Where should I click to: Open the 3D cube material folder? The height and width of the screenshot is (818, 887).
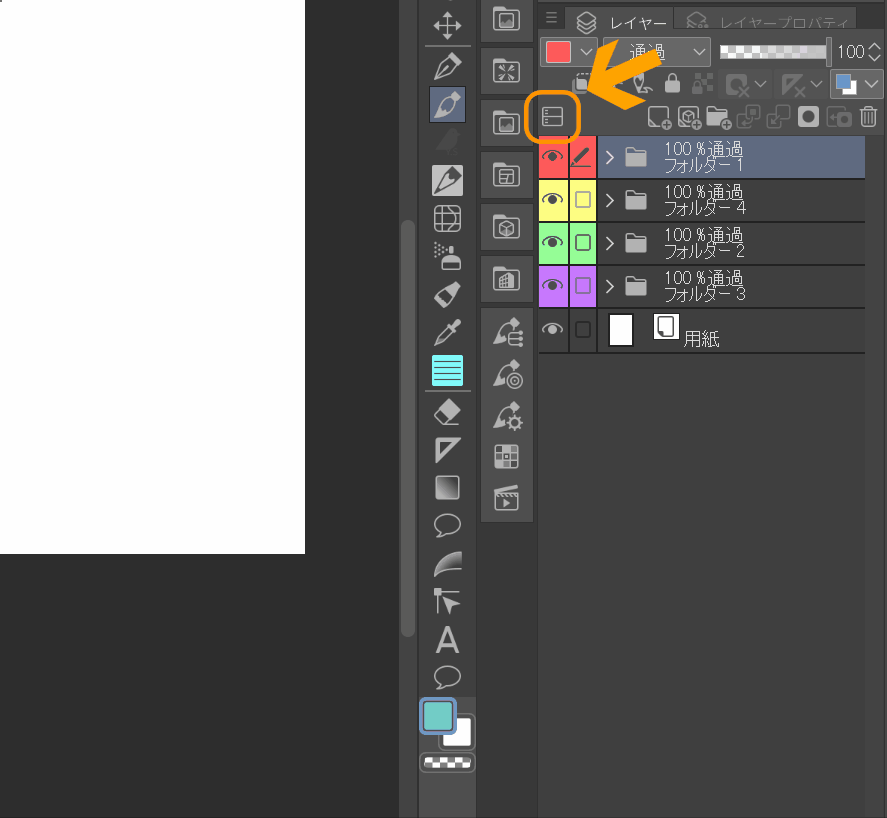(x=506, y=227)
